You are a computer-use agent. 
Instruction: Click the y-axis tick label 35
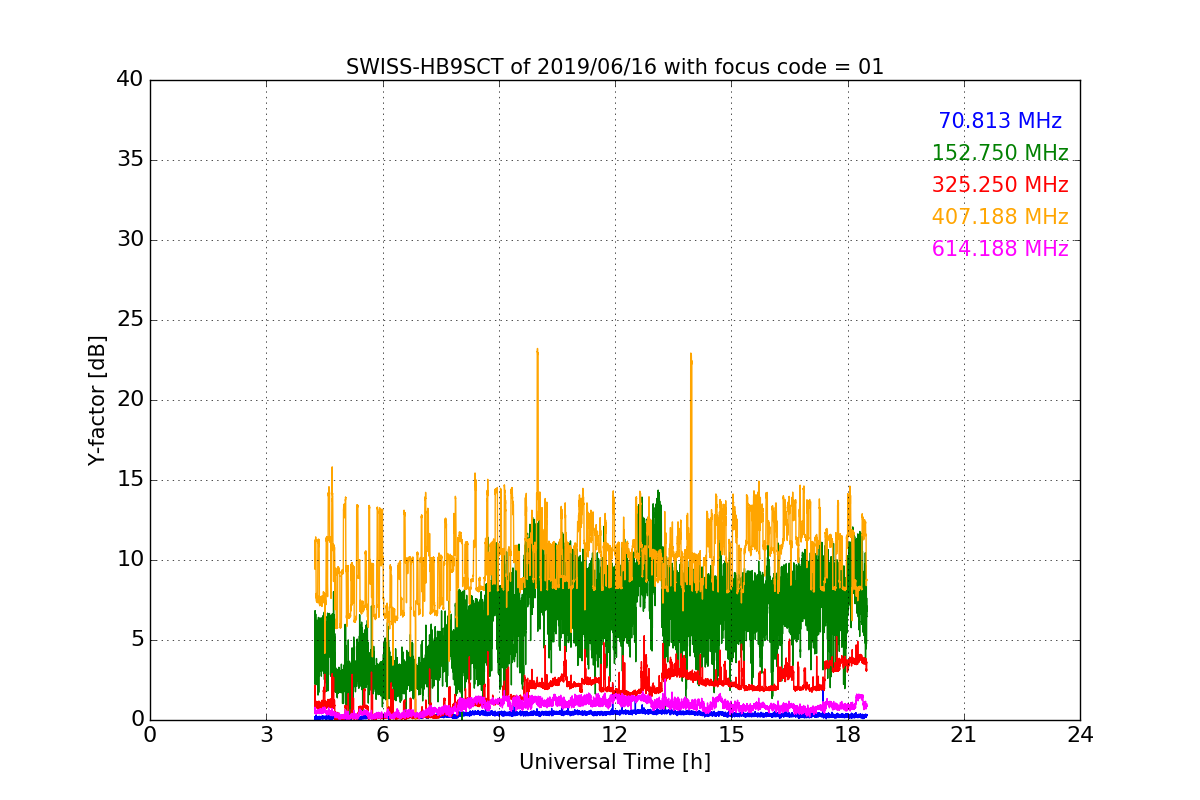tap(130, 160)
